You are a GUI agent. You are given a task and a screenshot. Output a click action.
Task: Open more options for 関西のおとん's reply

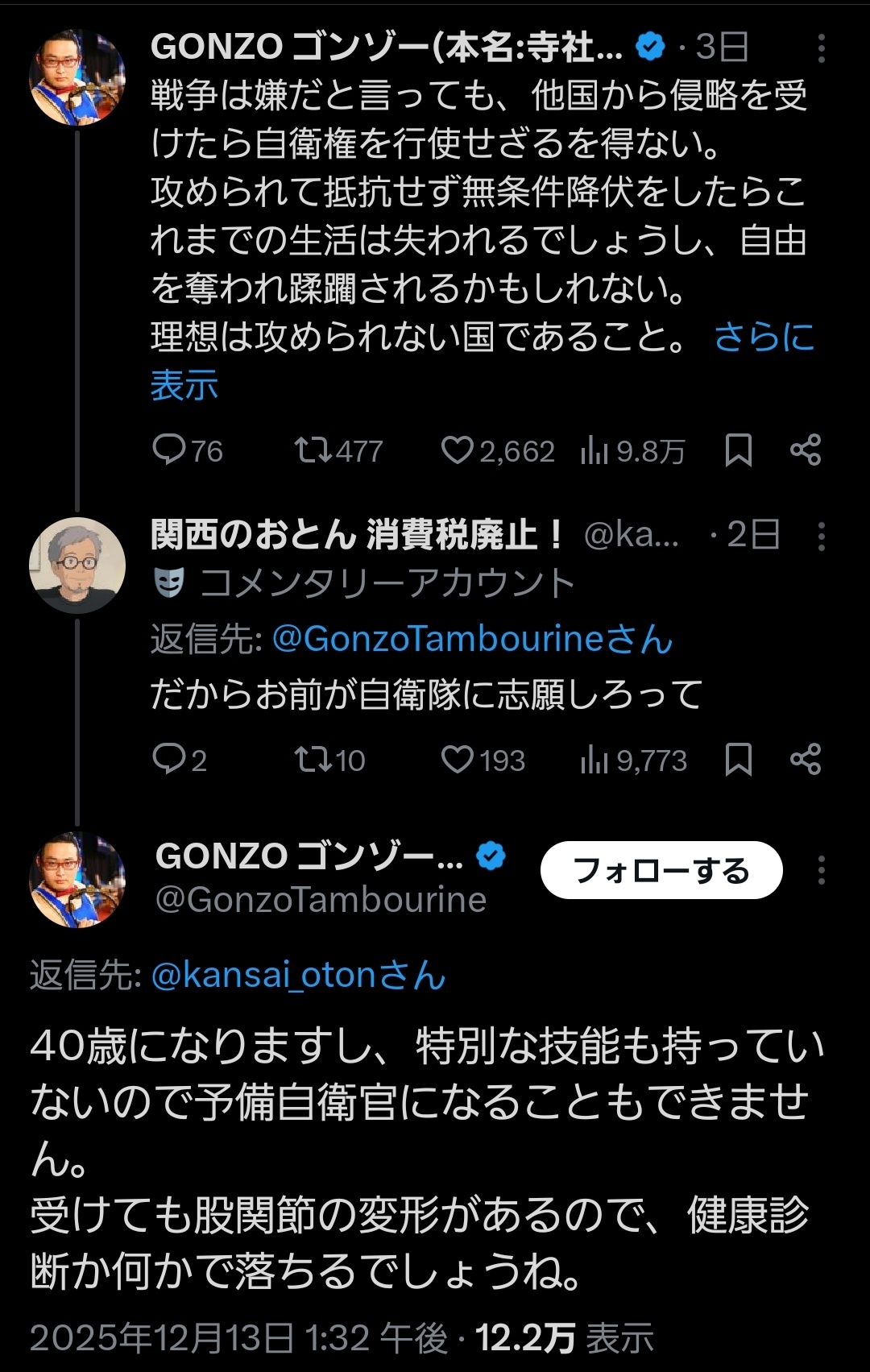821,536
